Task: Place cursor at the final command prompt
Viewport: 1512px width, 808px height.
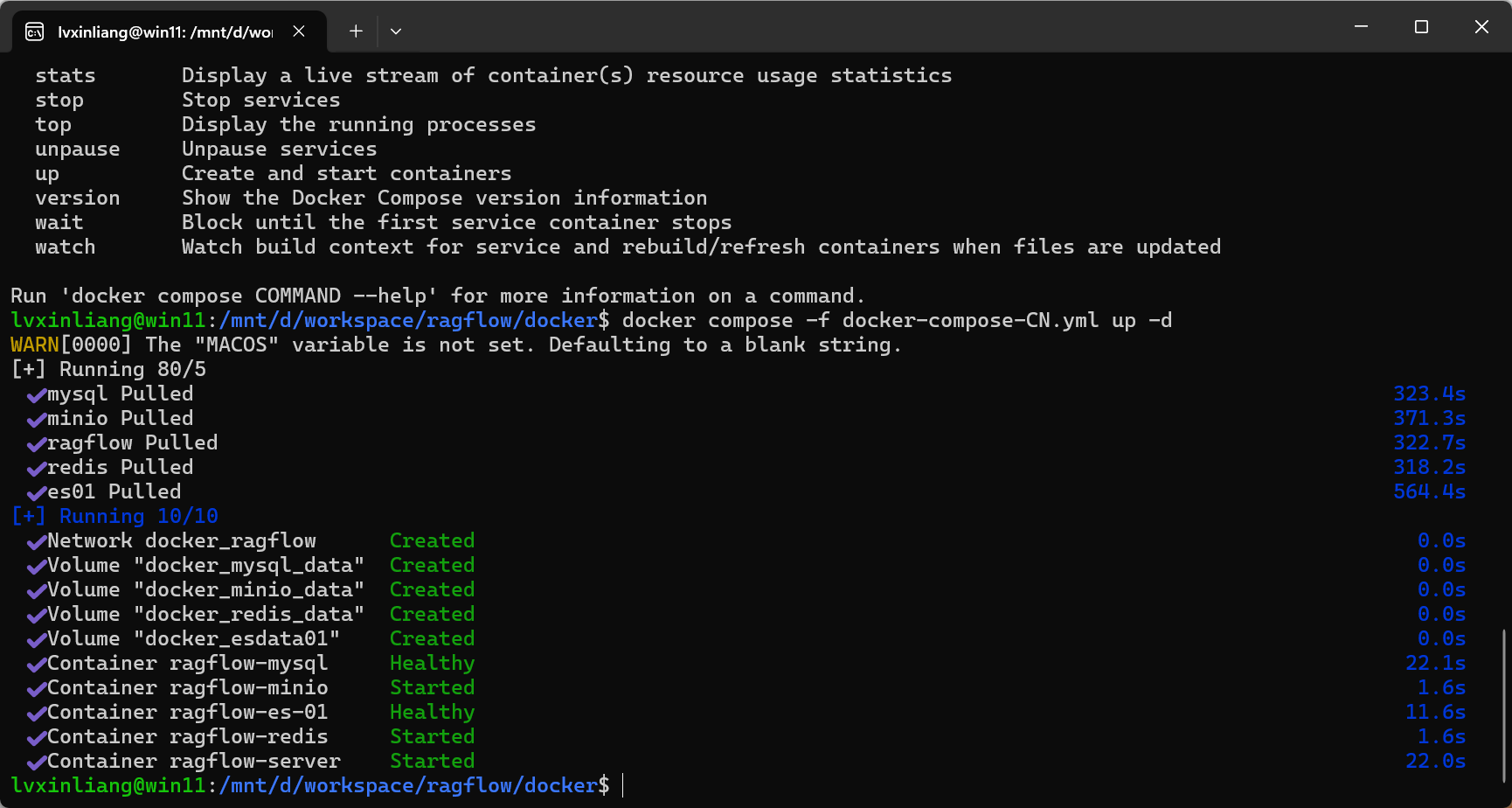Action: point(622,786)
